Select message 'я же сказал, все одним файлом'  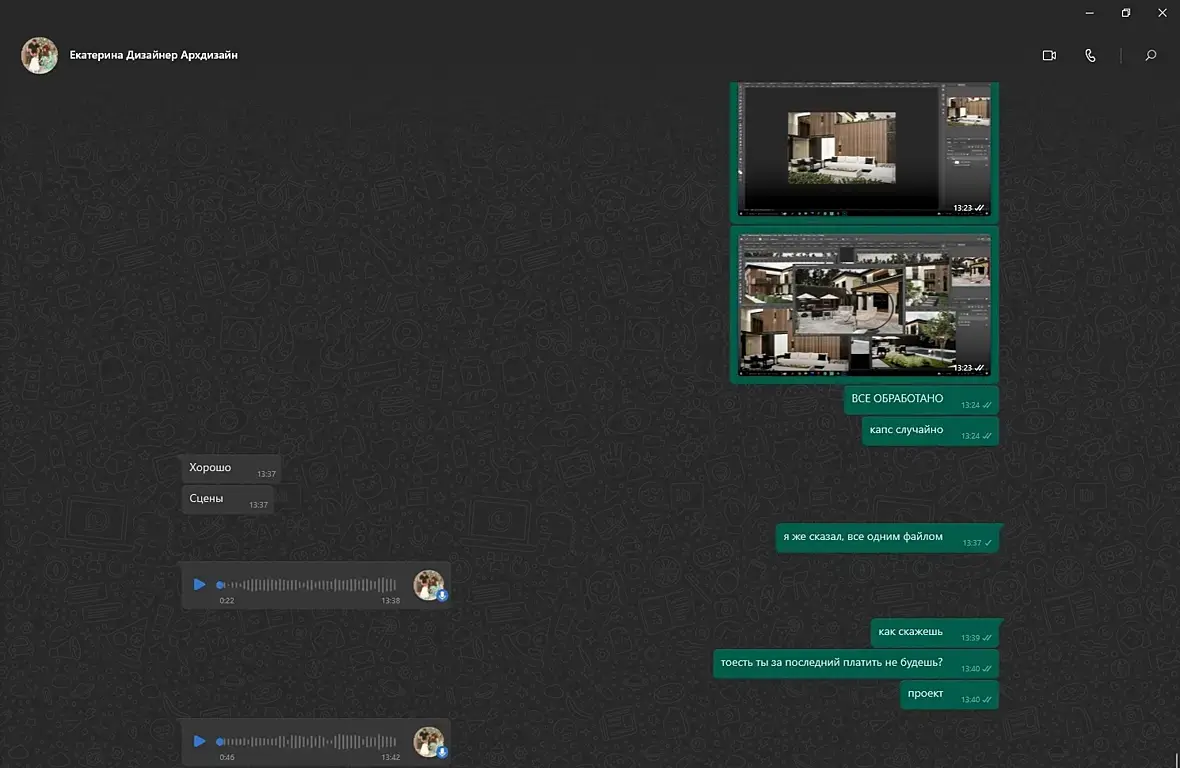(887, 538)
